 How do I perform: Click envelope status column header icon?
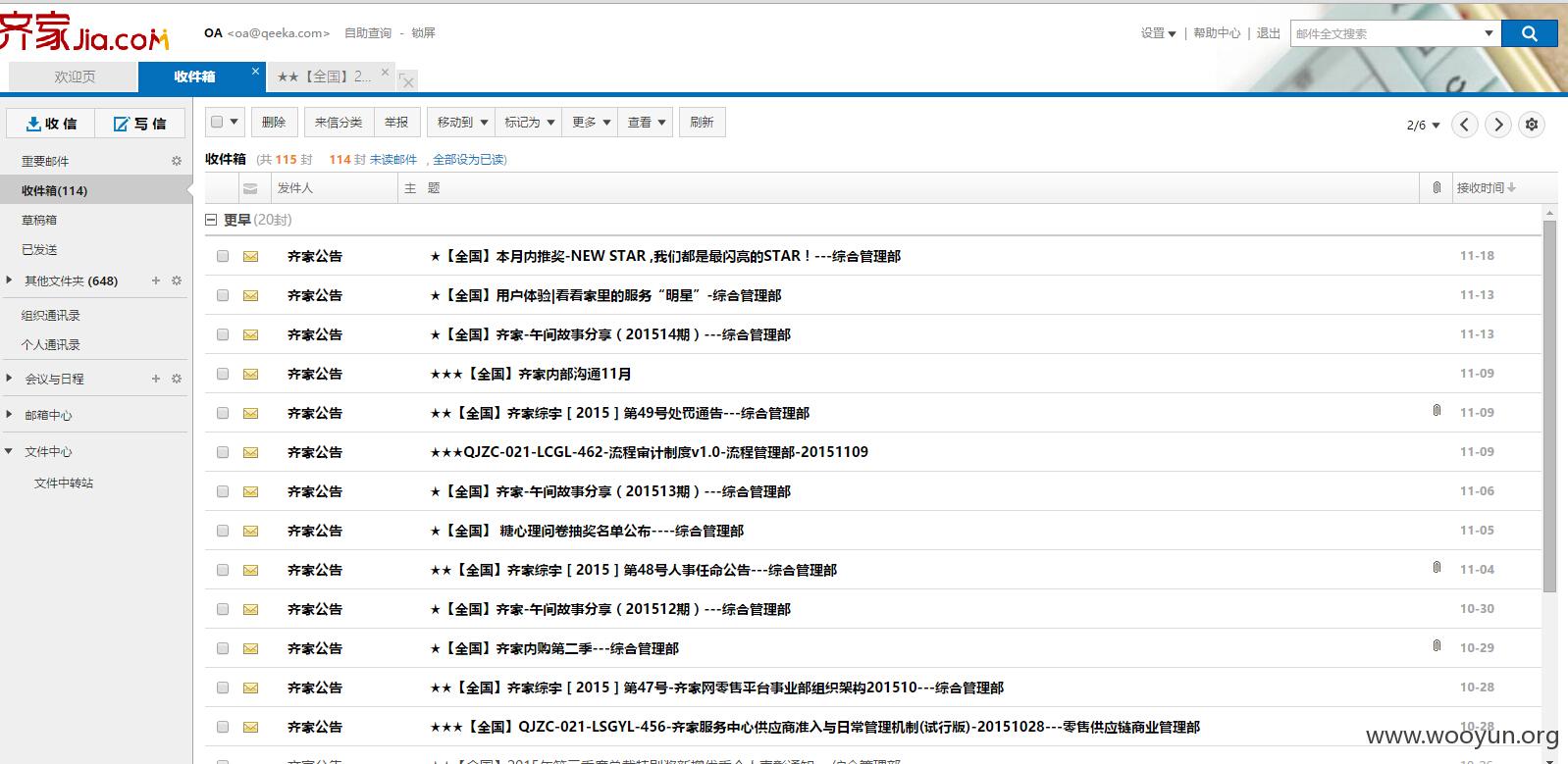pos(250,188)
